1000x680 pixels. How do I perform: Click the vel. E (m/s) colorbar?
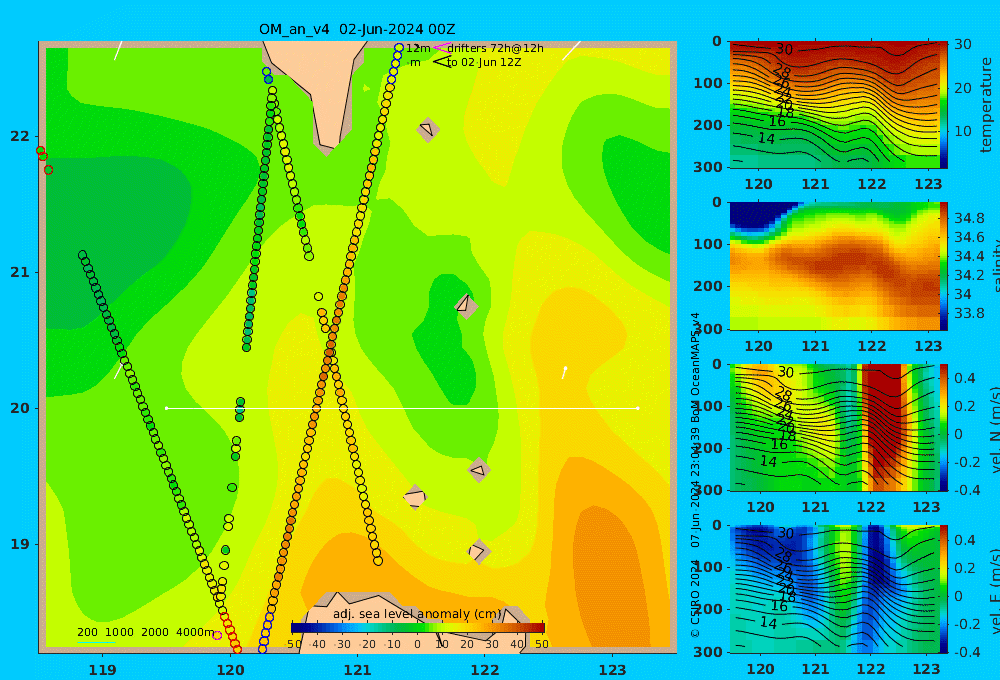click(x=944, y=589)
